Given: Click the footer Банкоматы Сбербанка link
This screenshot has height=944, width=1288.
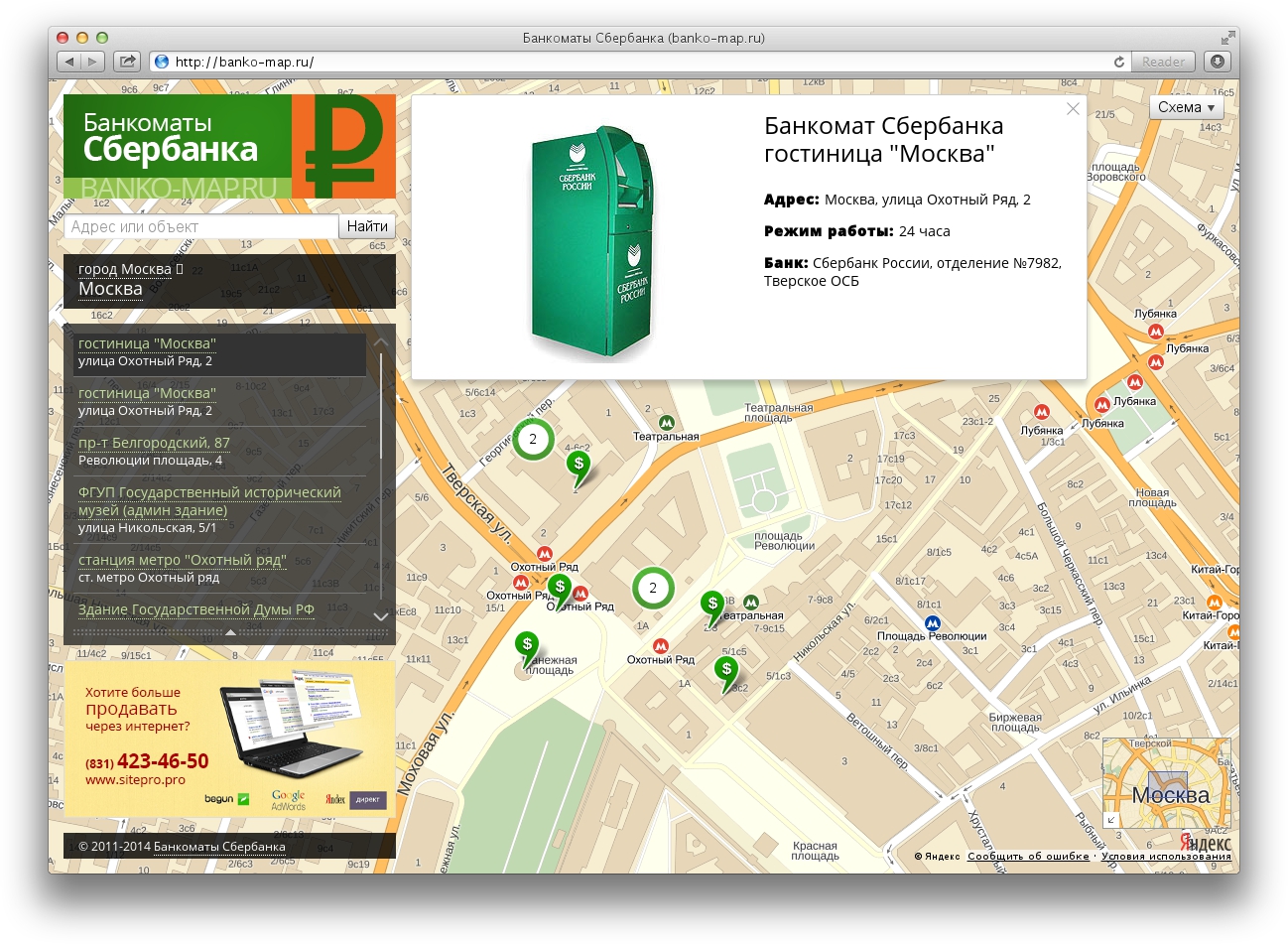Looking at the screenshot, I should click(x=219, y=847).
